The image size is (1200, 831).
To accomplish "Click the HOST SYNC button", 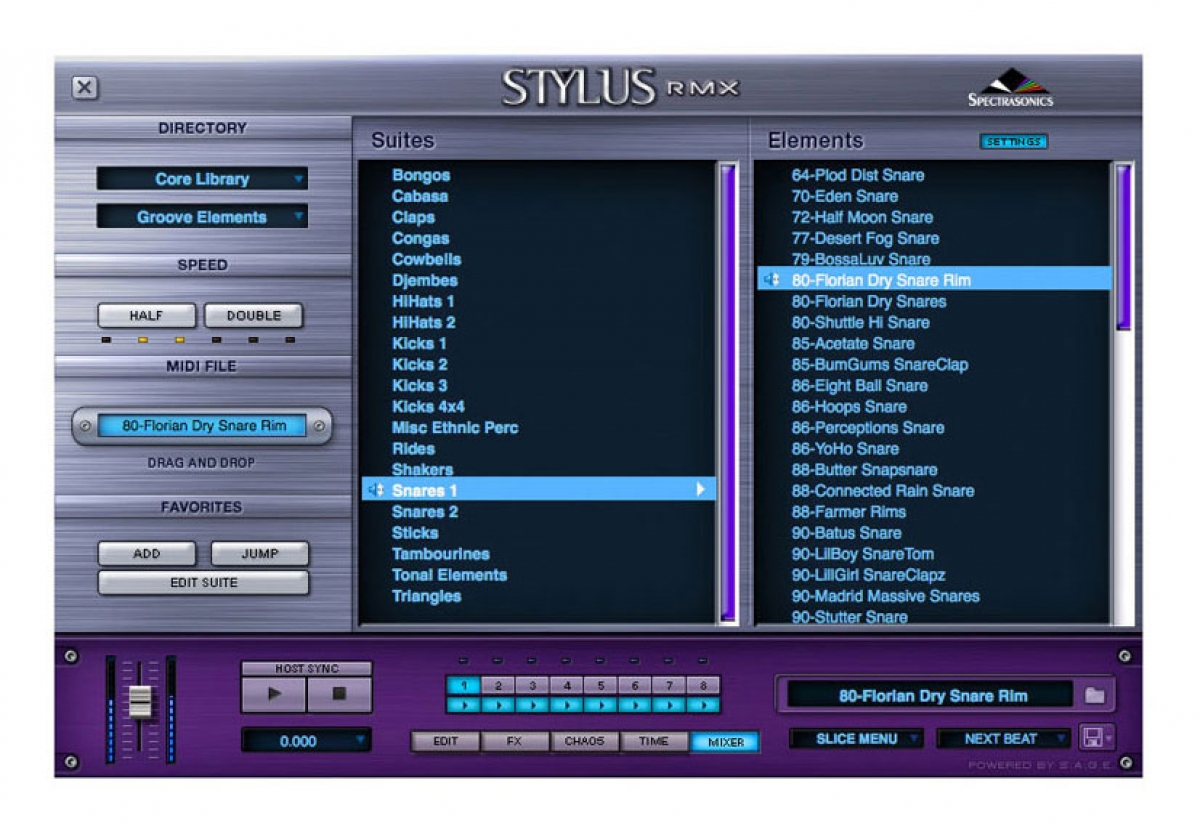I will (x=306, y=668).
